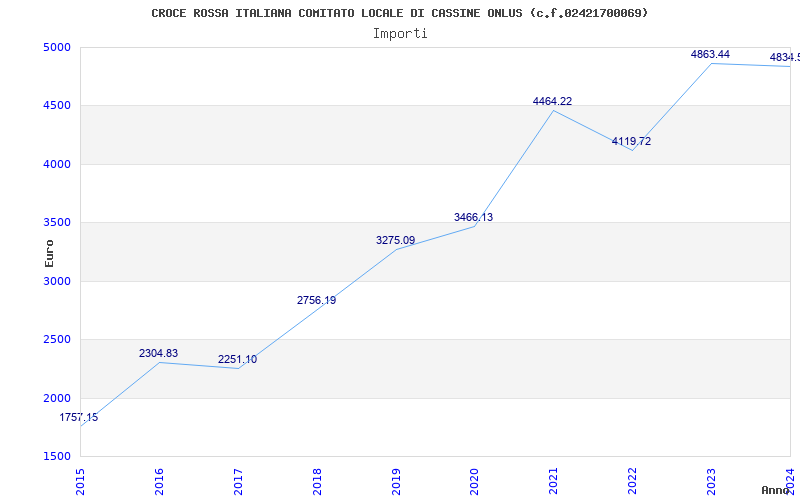Click the 2015 year label
800x500 pixels.
(80, 481)
